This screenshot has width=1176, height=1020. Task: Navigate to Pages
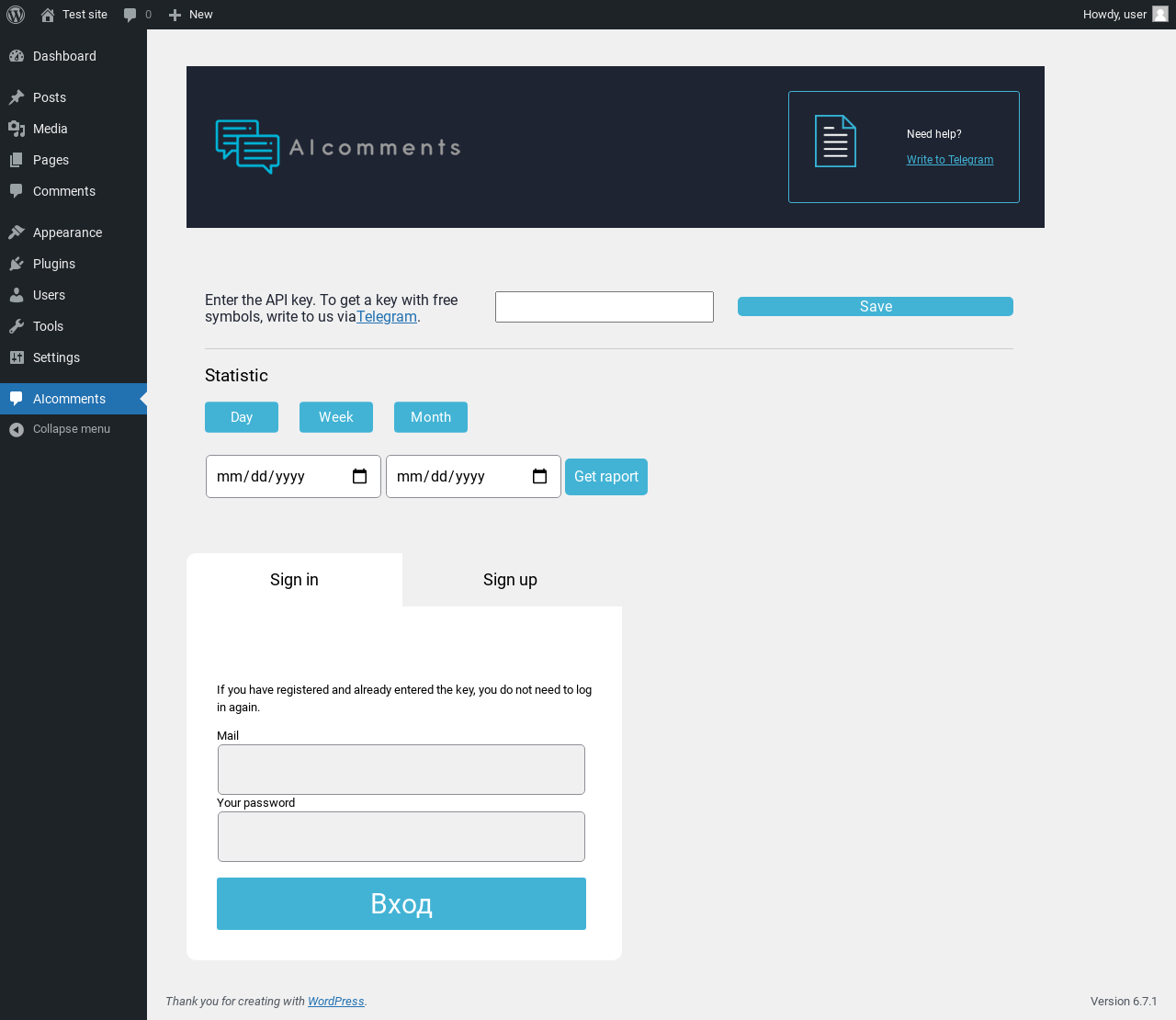(x=73, y=160)
